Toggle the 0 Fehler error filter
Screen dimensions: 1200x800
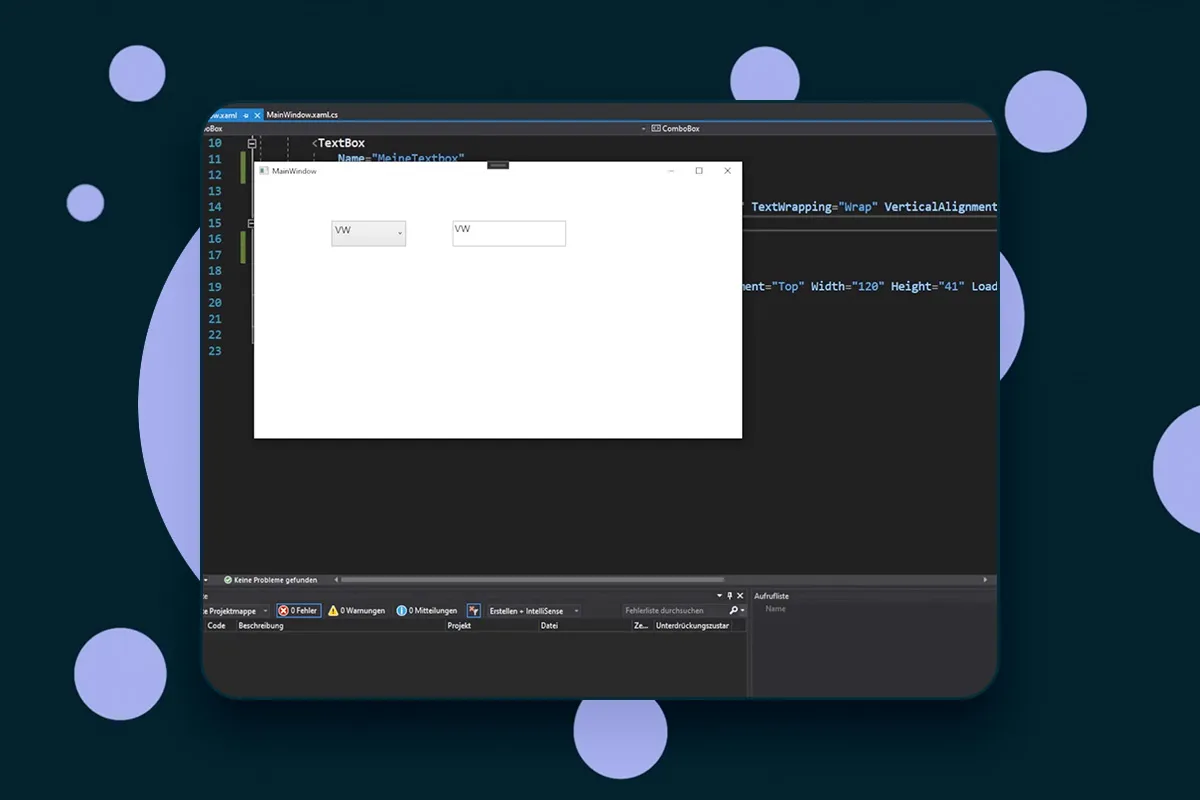tap(299, 610)
